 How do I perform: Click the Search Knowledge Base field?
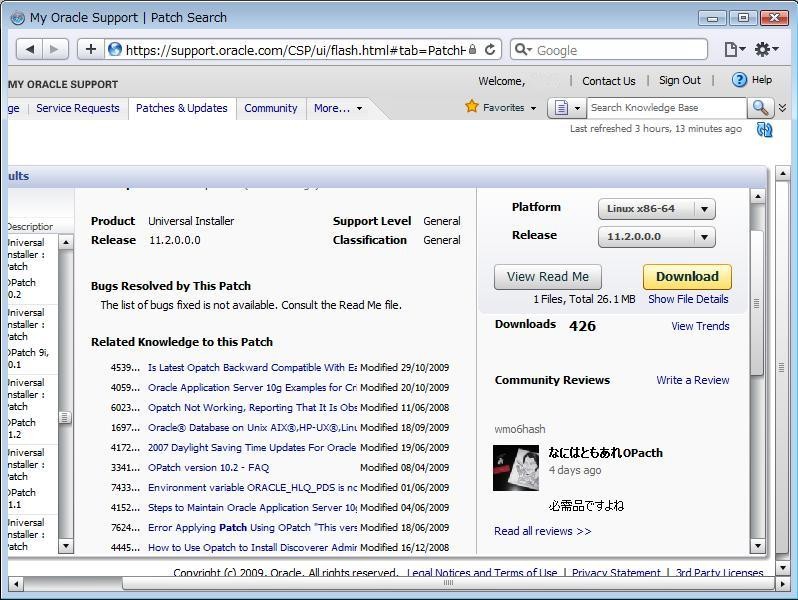(666, 108)
